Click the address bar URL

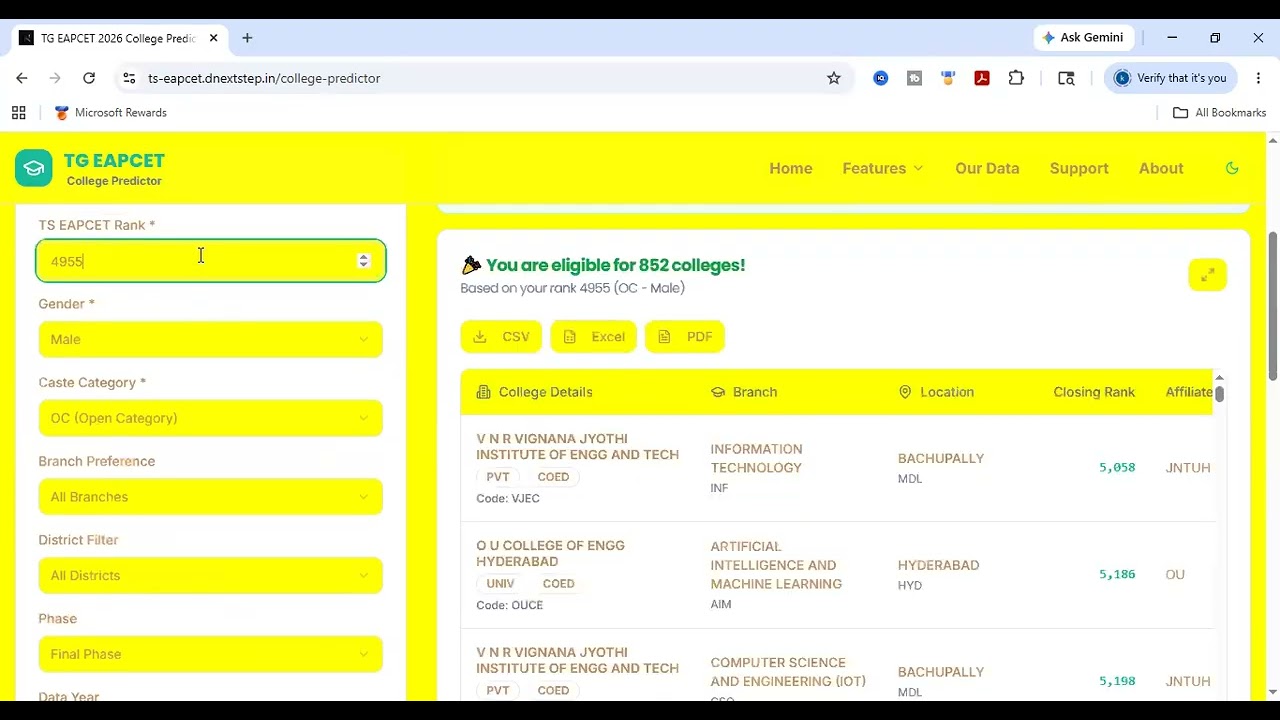click(264, 78)
